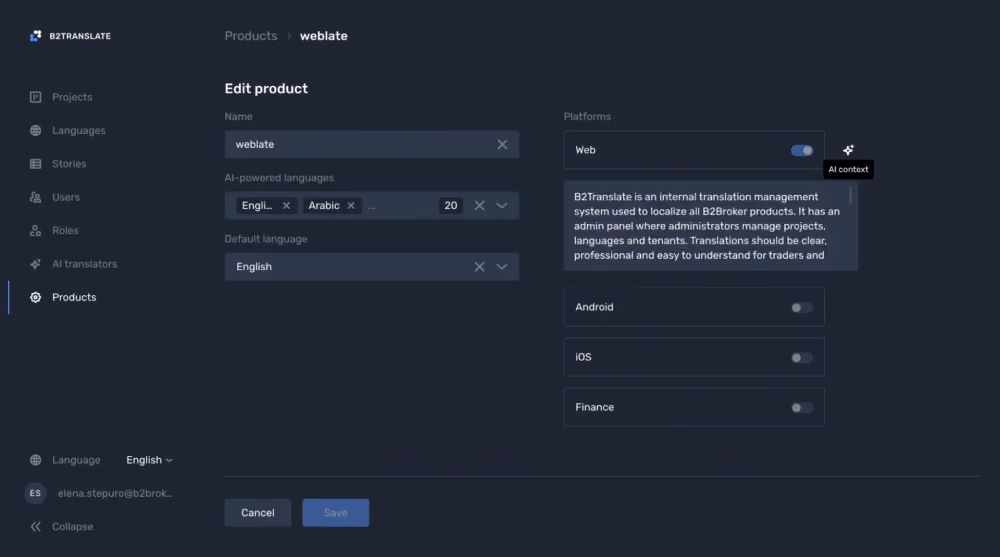
Task: Open the Projects icon in sidebar
Action: pos(36,97)
